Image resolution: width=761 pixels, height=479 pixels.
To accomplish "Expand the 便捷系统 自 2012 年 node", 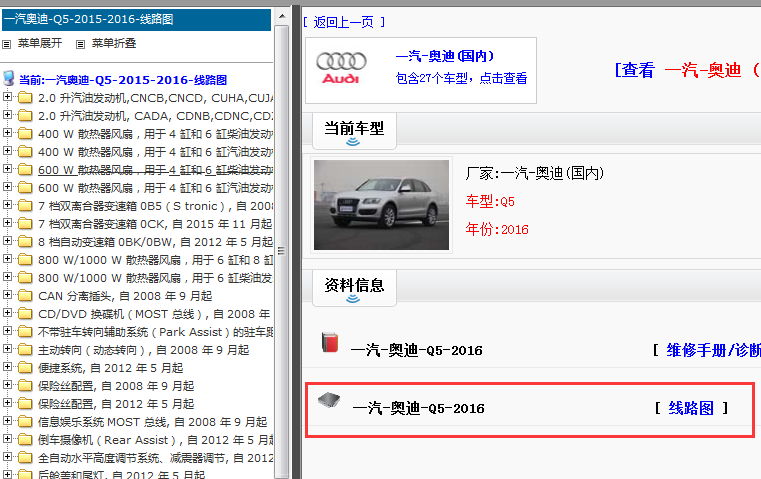I will (x=7, y=366).
